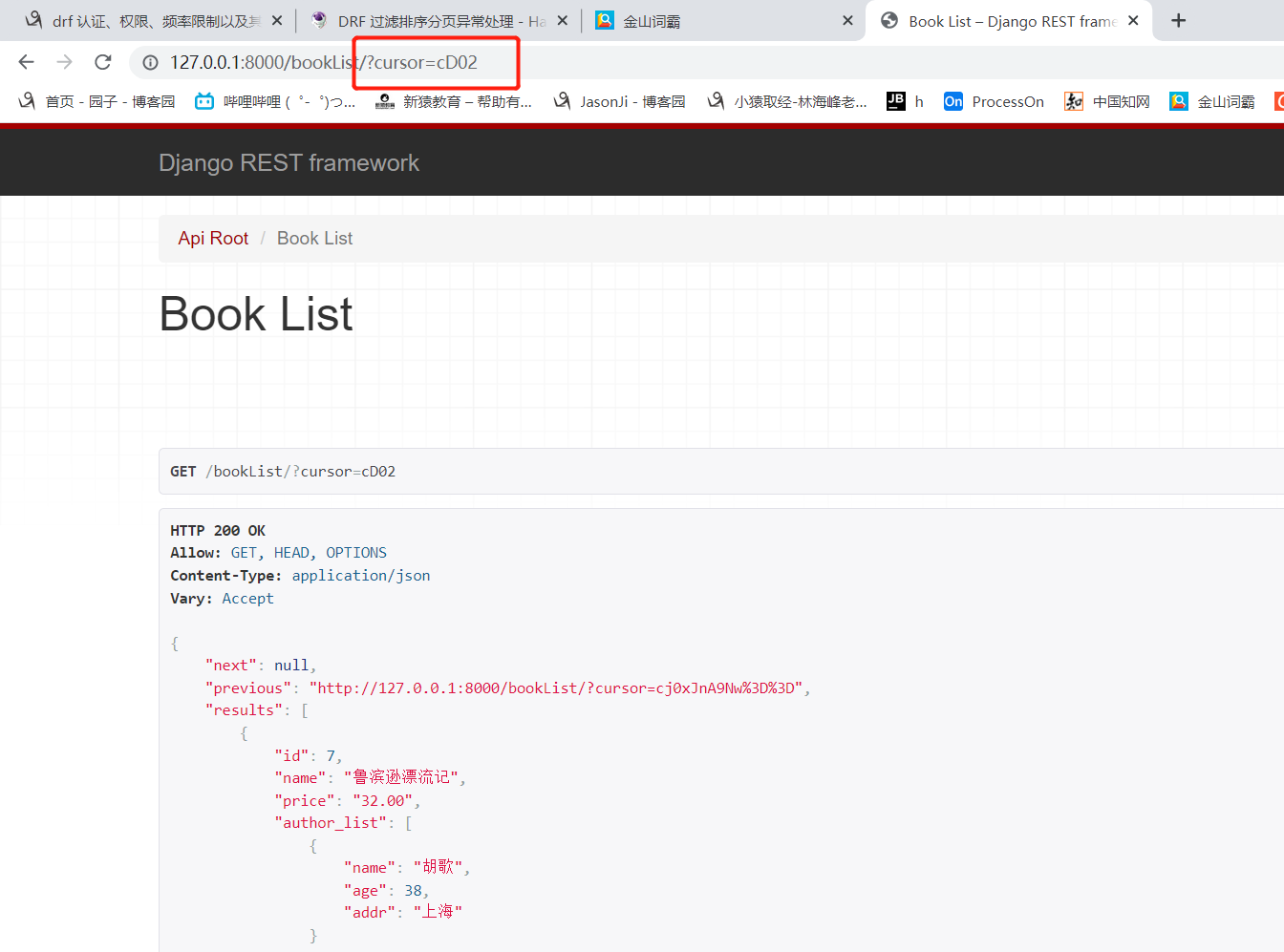Click the site info icon in address bar
This screenshot has height=952, width=1284.
coord(150,63)
